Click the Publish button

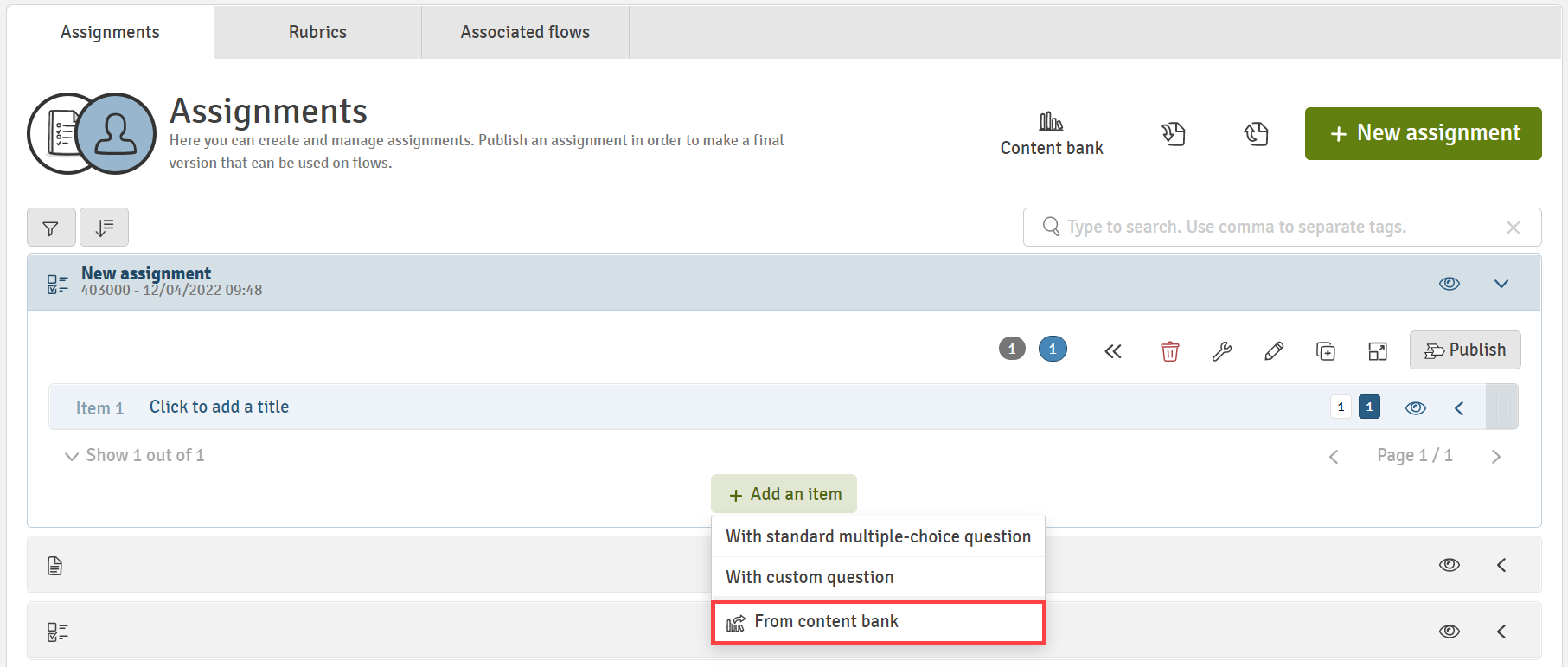tap(1465, 350)
